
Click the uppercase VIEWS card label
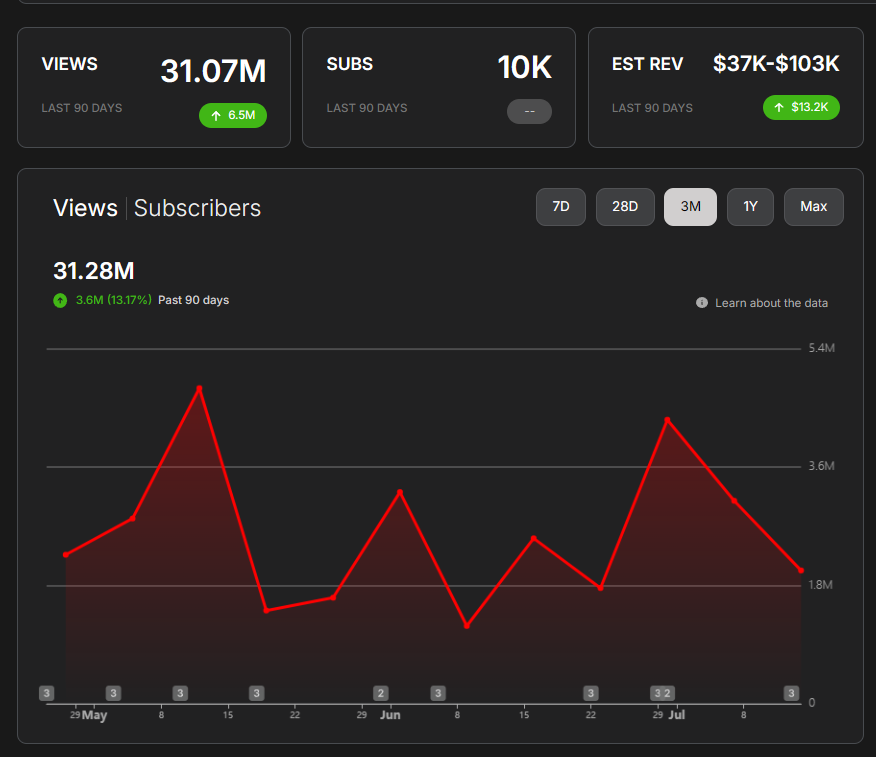pos(69,64)
